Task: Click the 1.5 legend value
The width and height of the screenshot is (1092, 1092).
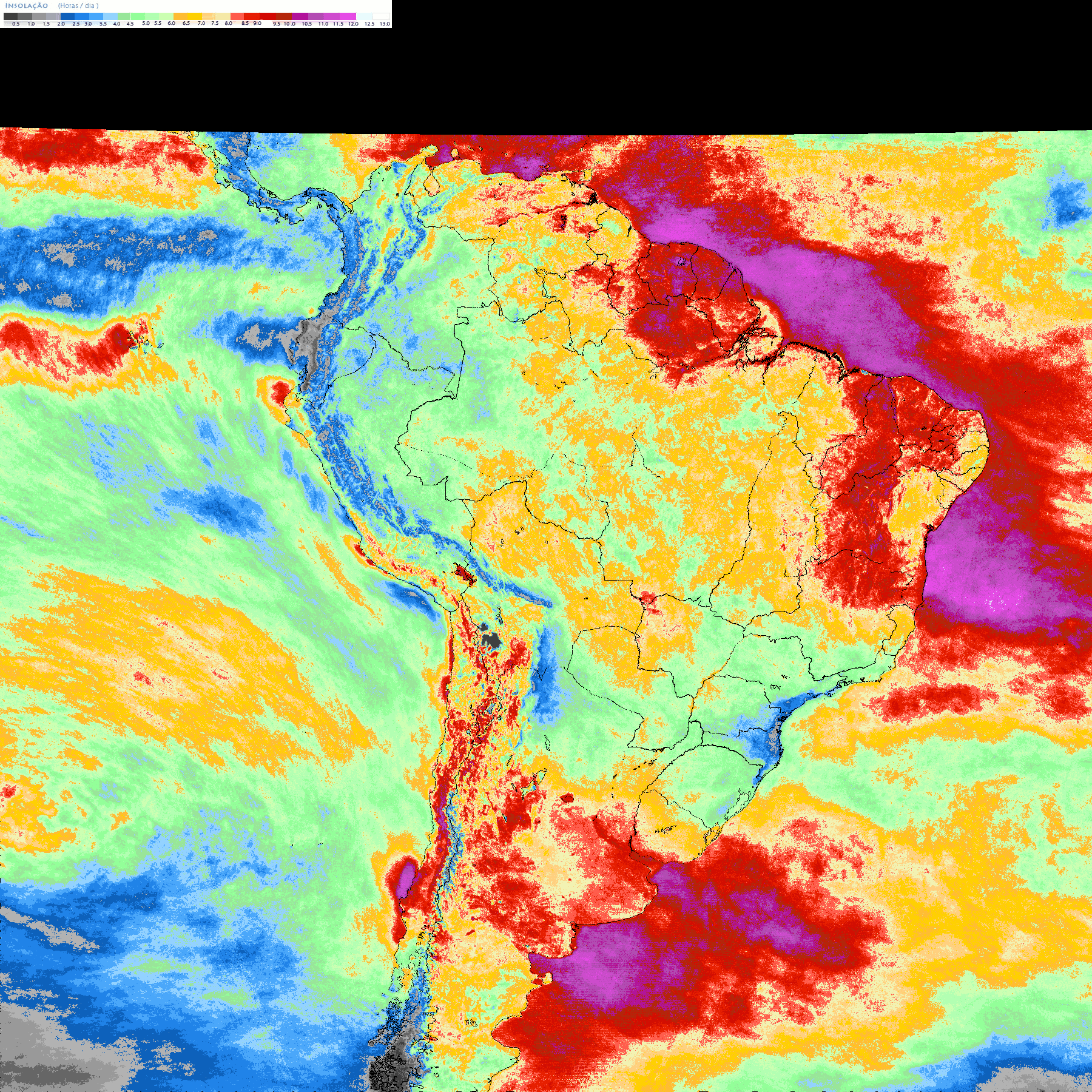Action: (46, 24)
